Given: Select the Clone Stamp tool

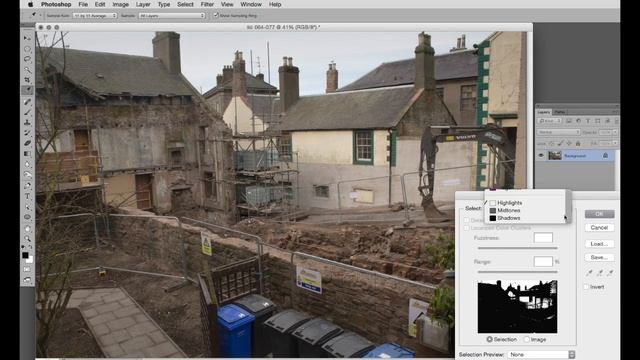Looking at the screenshot, I should (27, 122).
